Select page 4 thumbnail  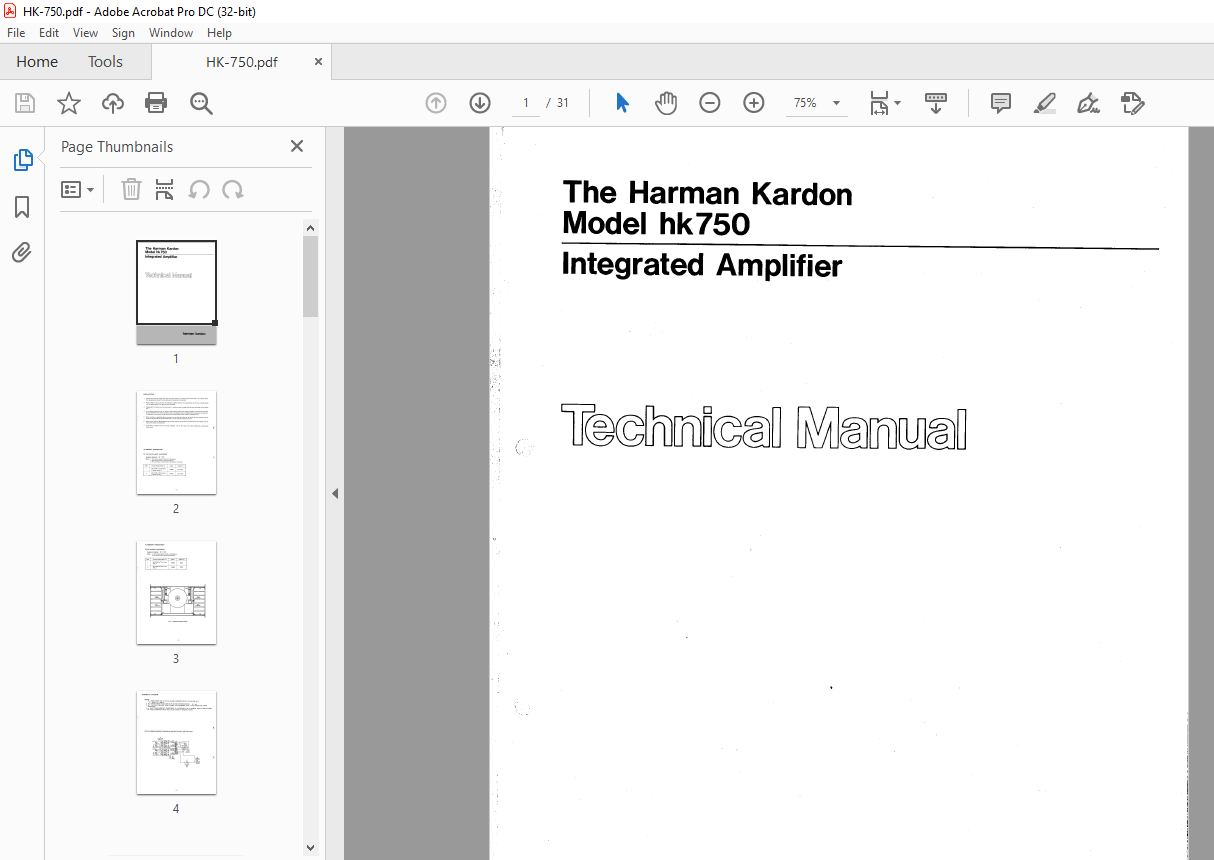pyautogui.click(x=176, y=742)
